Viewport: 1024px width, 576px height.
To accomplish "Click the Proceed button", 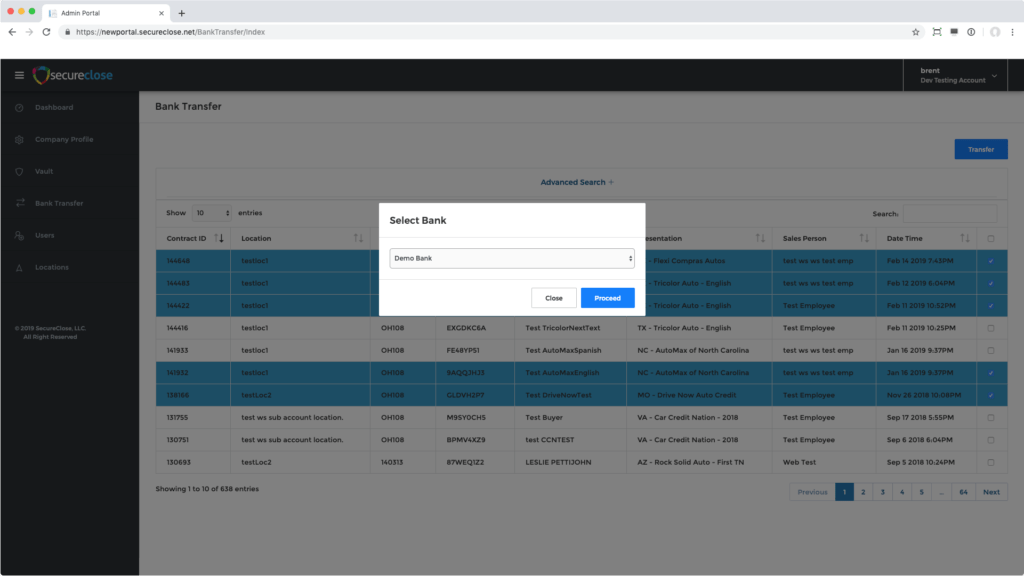I will coord(607,298).
